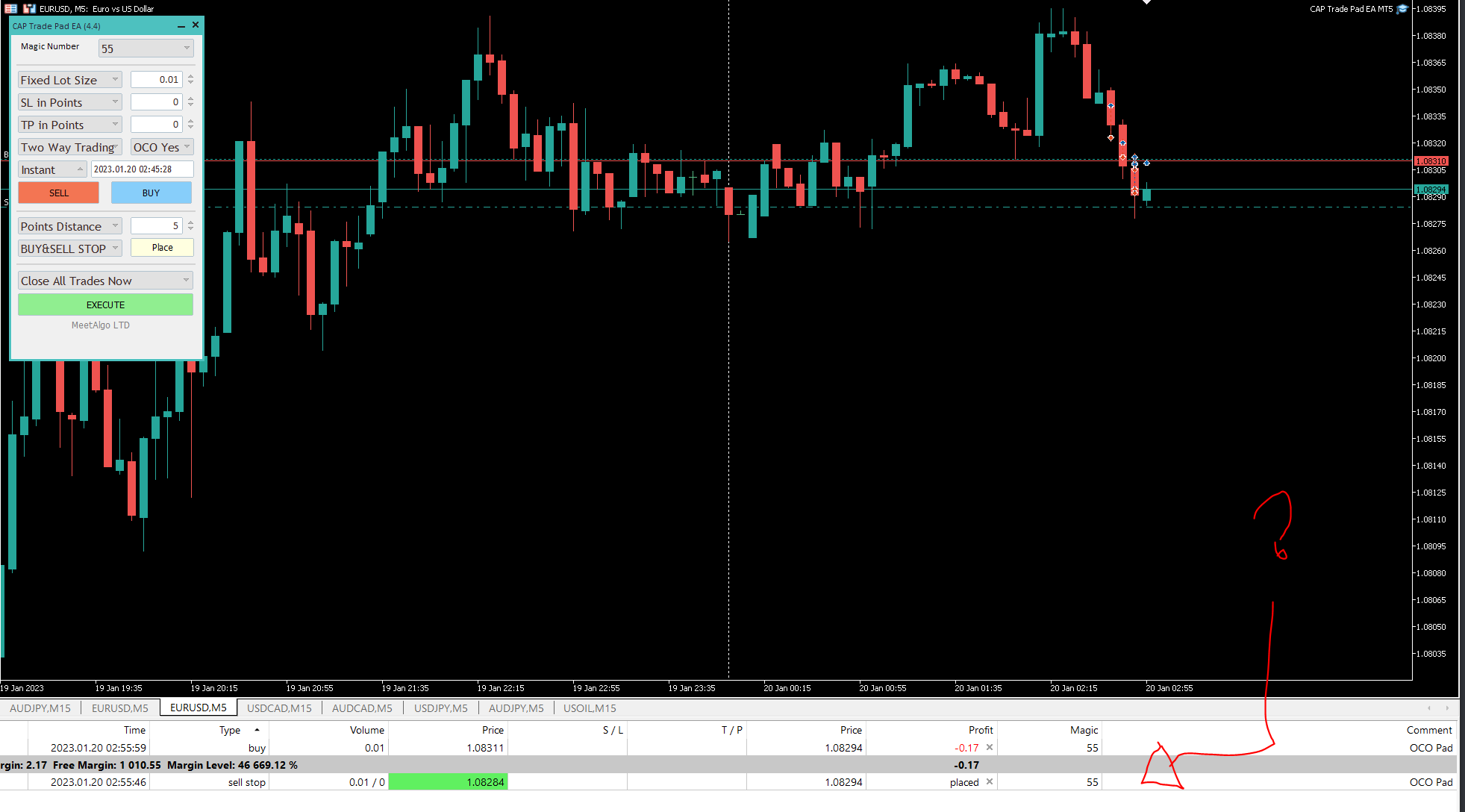Screen dimensions: 1465x812
Task: Click the green highlighted 1.08284 price cell
Action: pyautogui.click(x=448, y=782)
